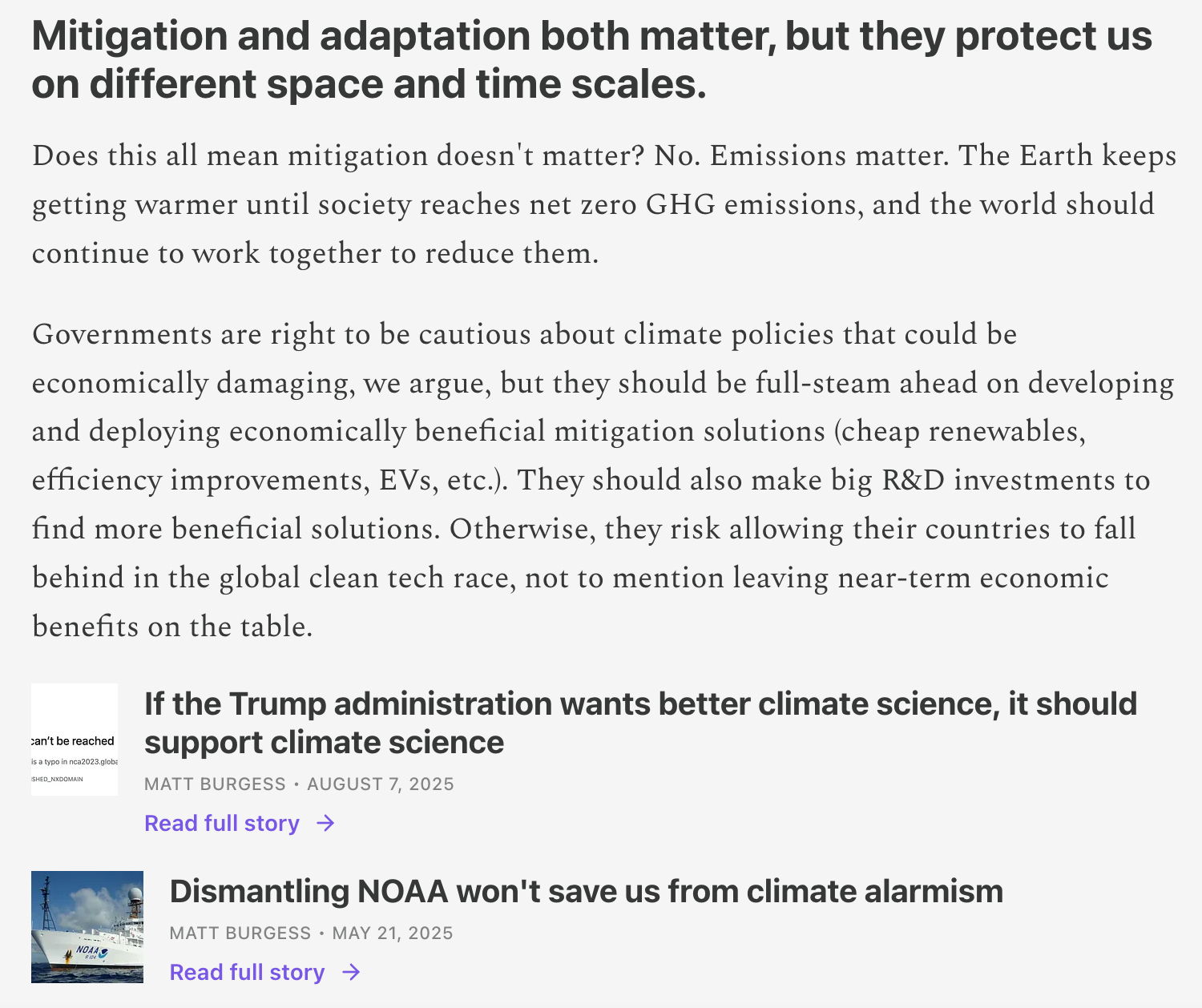The image size is (1202, 1008).
Task: Click author Matt Burgess on the May article
Action: tap(240, 933)
